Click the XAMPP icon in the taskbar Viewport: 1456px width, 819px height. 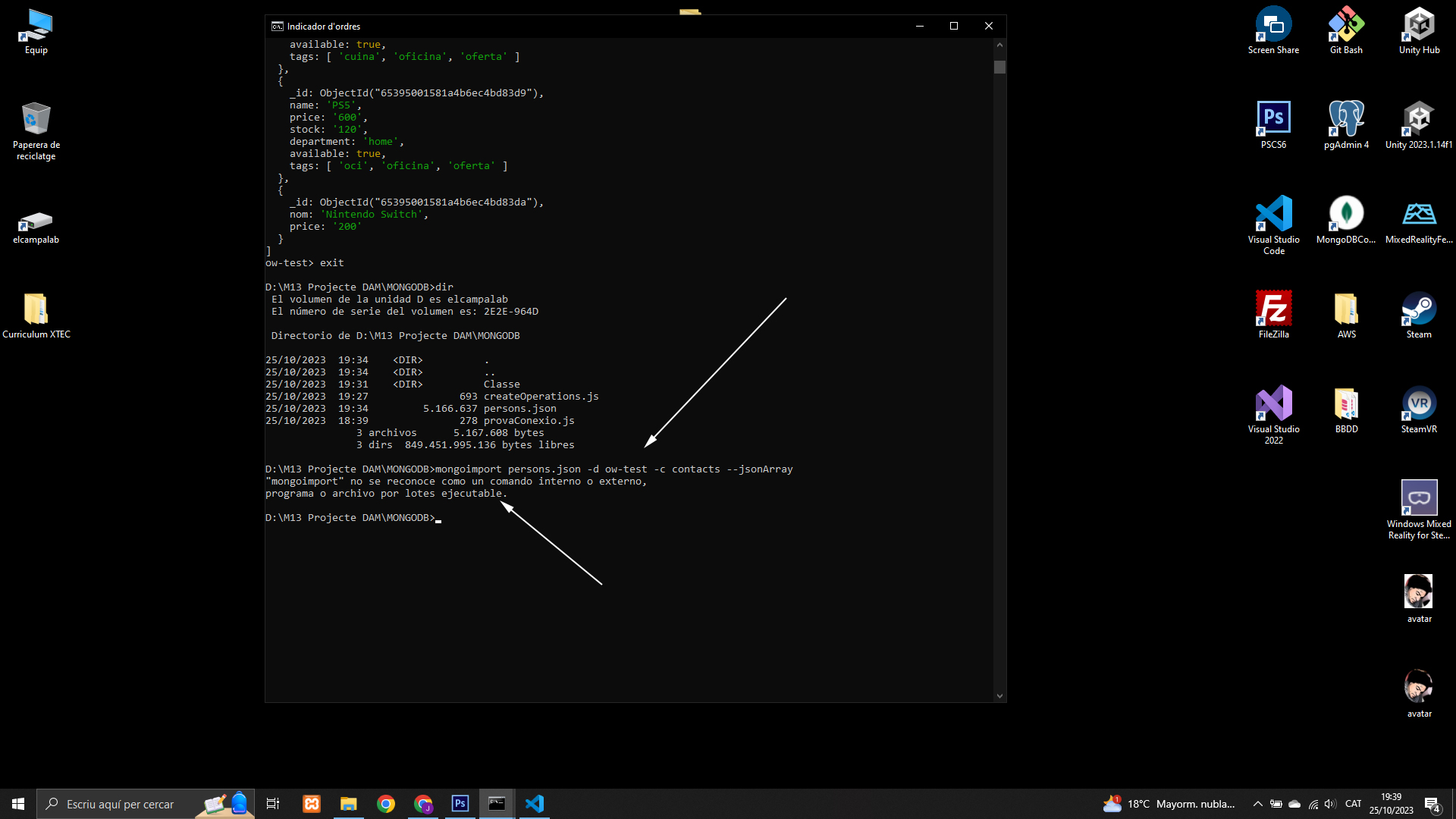(312, 804)
